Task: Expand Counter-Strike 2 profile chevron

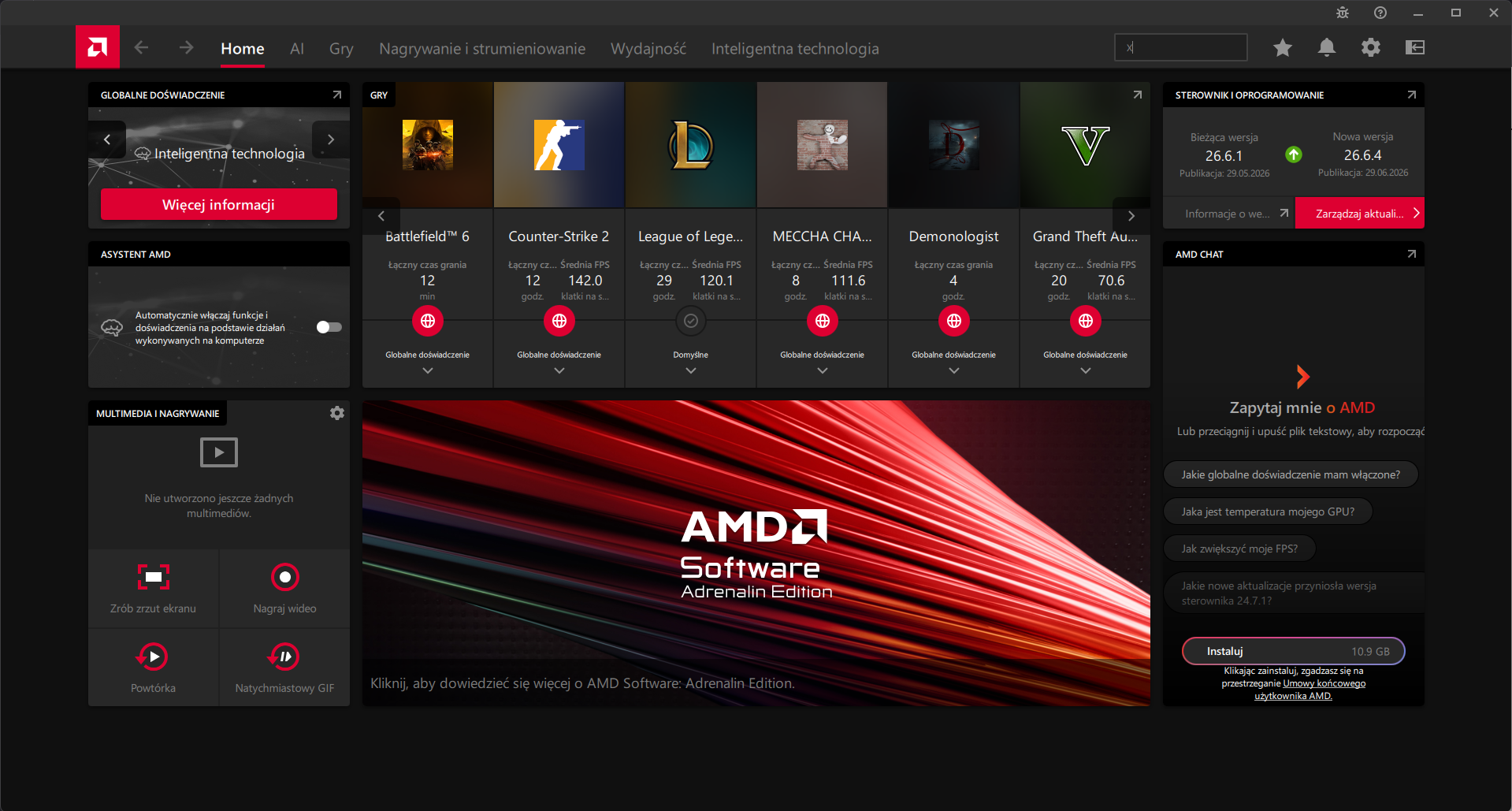Action: point(559,370)
